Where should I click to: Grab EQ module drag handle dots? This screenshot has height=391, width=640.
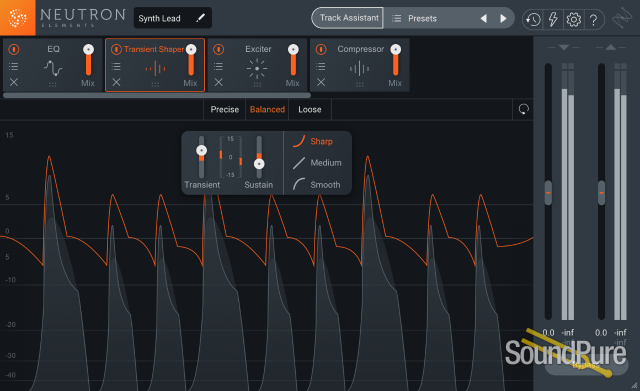tap(53, 84)
